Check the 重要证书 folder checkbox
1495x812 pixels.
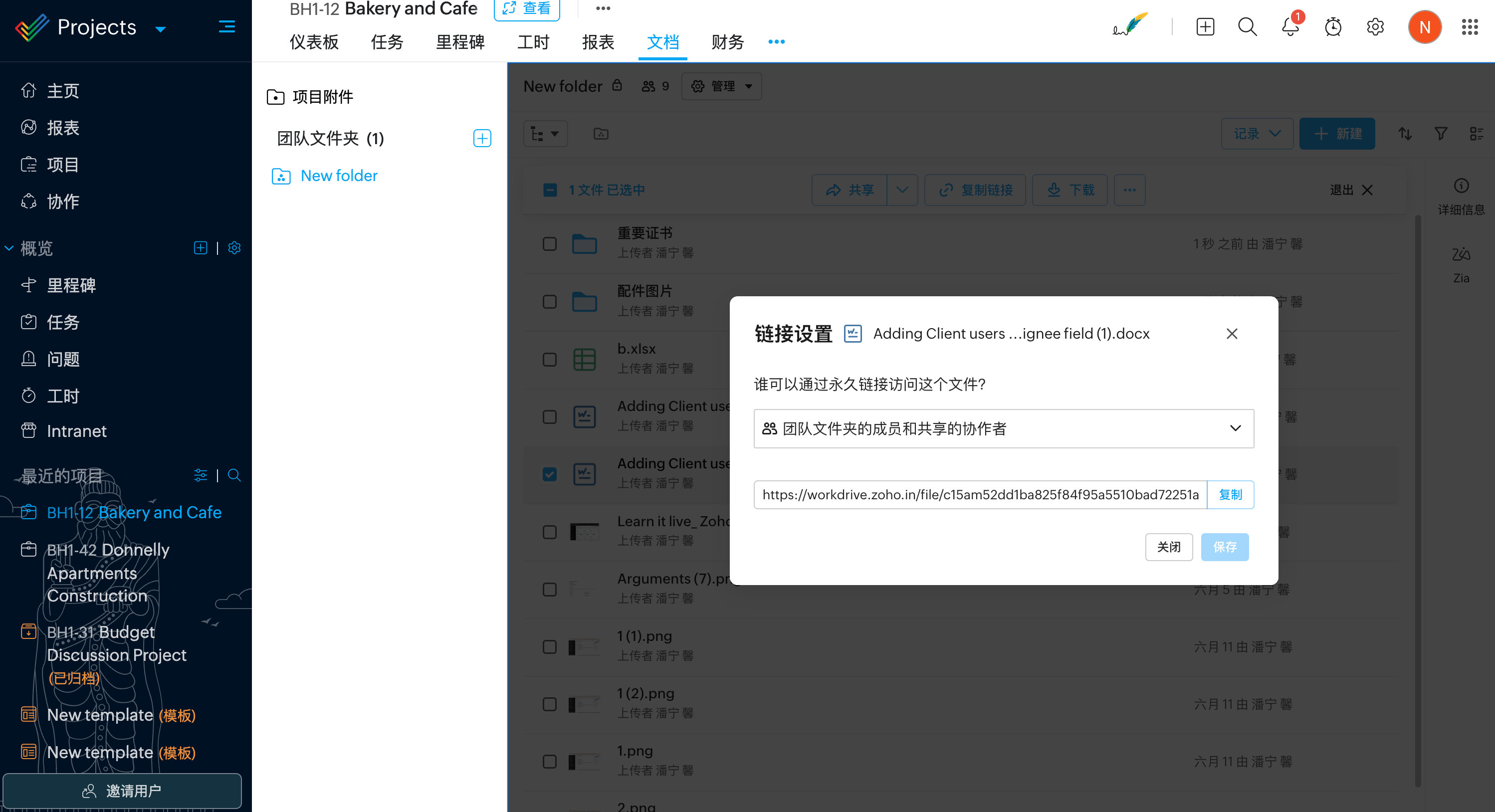pyautogui.click(x=549, y=244)
